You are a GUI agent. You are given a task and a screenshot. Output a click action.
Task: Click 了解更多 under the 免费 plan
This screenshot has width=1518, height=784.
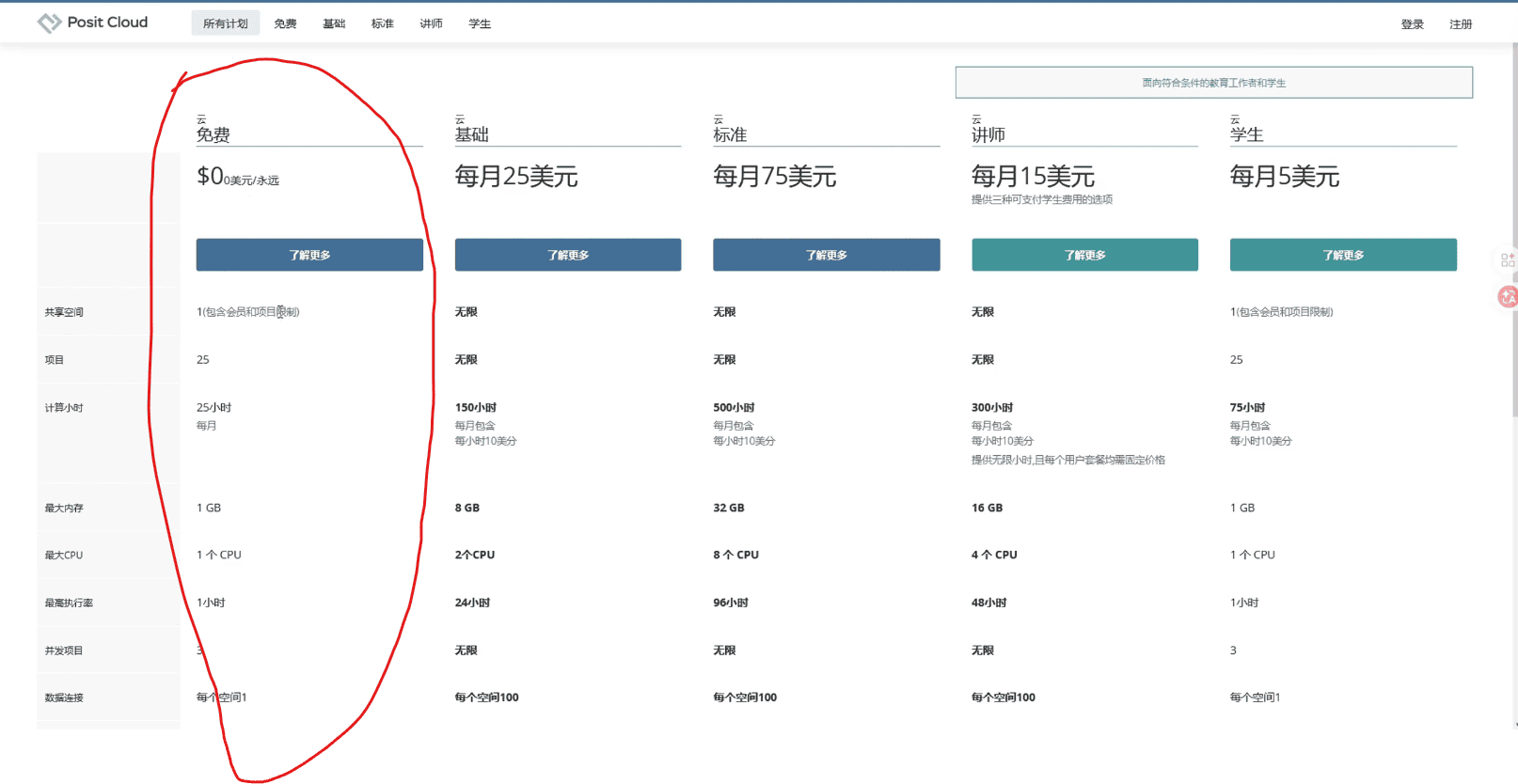click(309, 255)
